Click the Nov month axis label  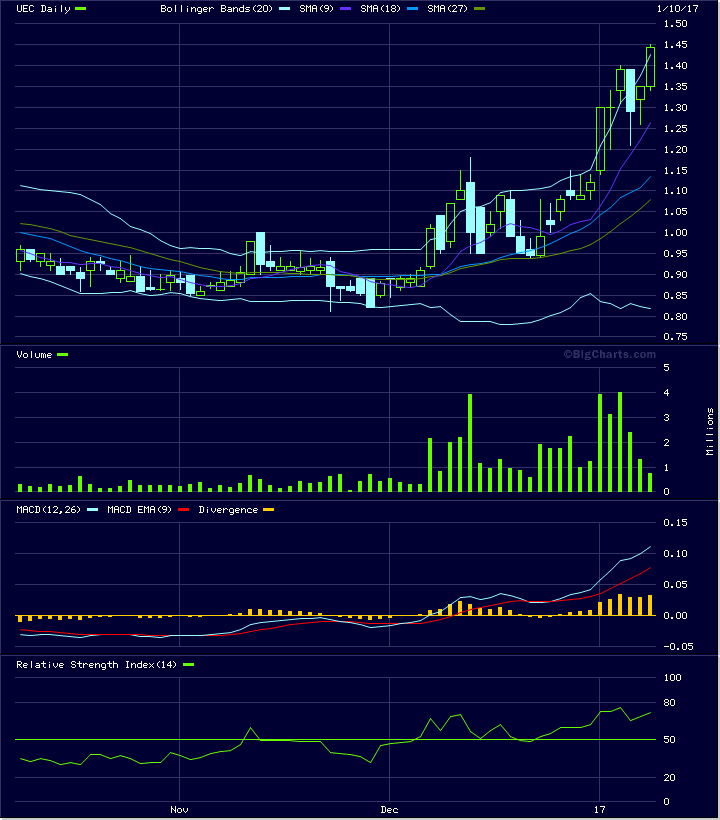tap(179, 810)
